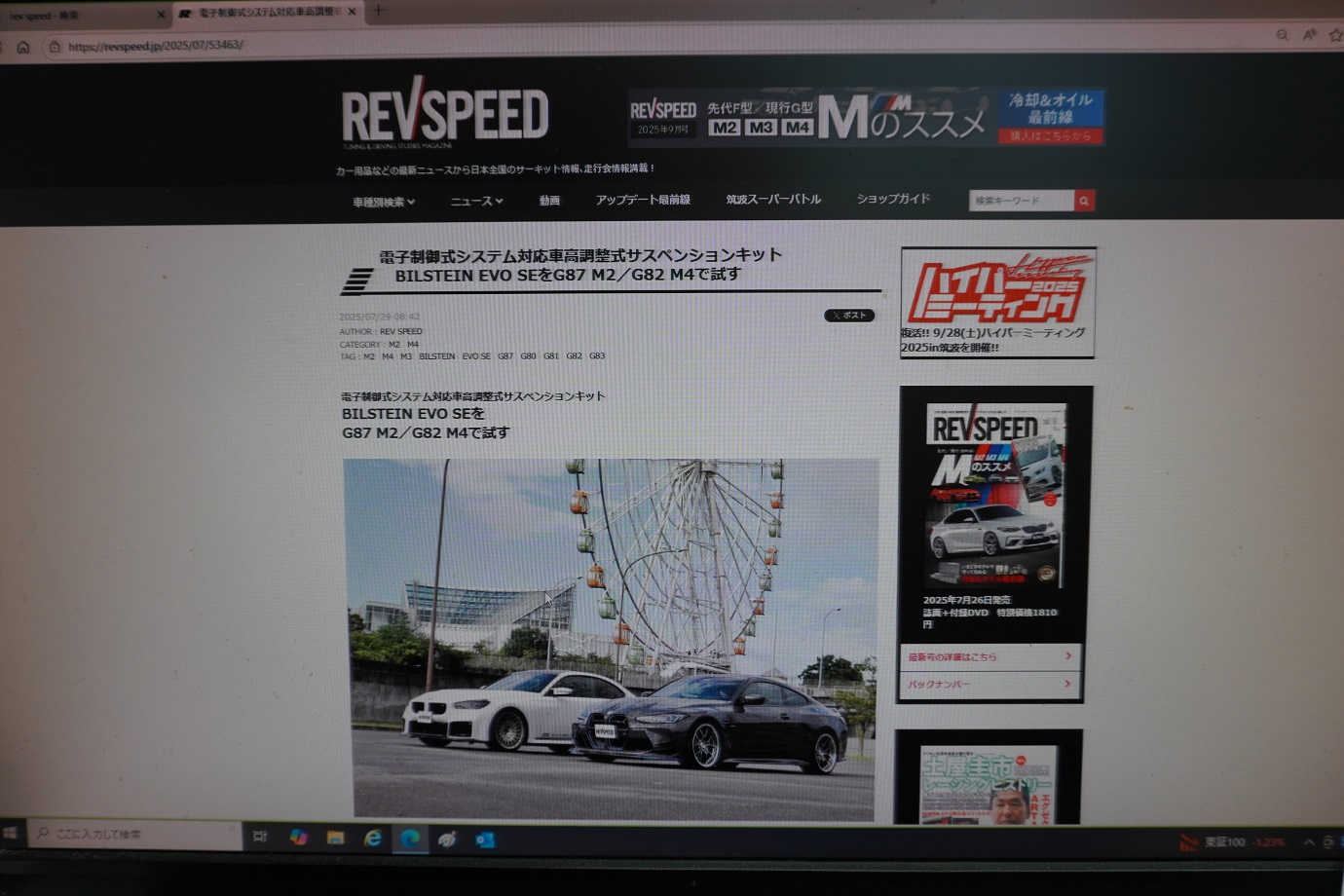The width and height of the screenshot is (1344, 896).
Task: Close the active REVSPEED article tab
Action: pos(352,12)
